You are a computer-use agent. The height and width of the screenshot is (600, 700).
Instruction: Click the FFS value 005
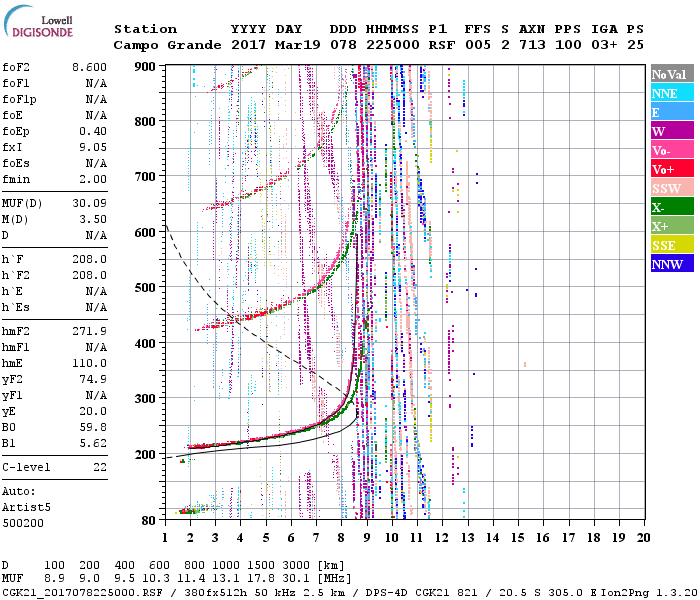pos(478,45)
